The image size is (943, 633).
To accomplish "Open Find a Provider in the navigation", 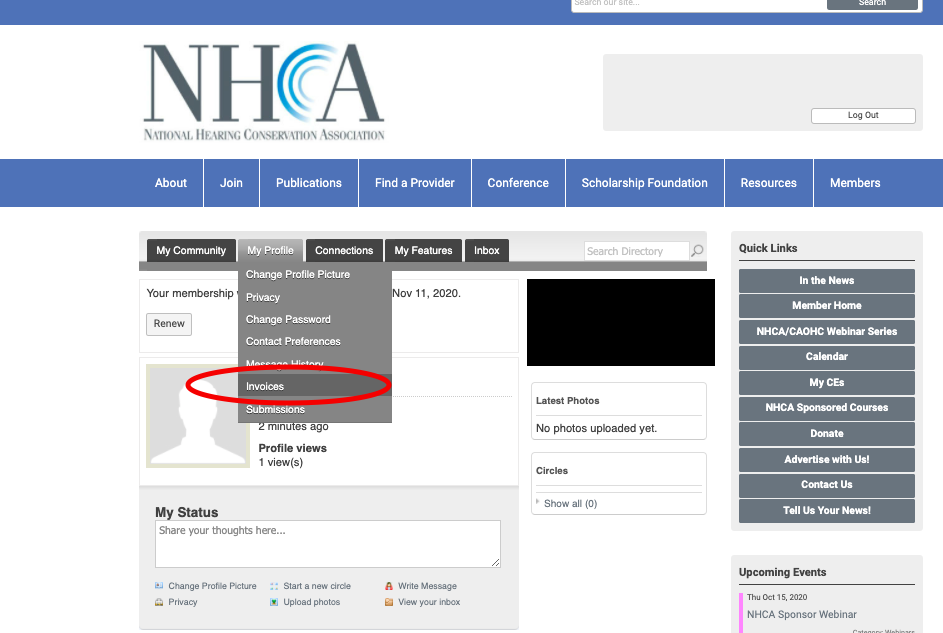I will [x=414, y=183].
